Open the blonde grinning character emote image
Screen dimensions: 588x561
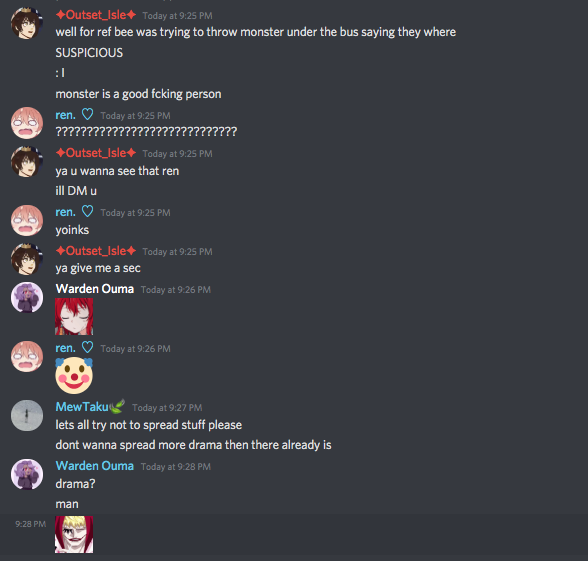click(x=74, y=534)
